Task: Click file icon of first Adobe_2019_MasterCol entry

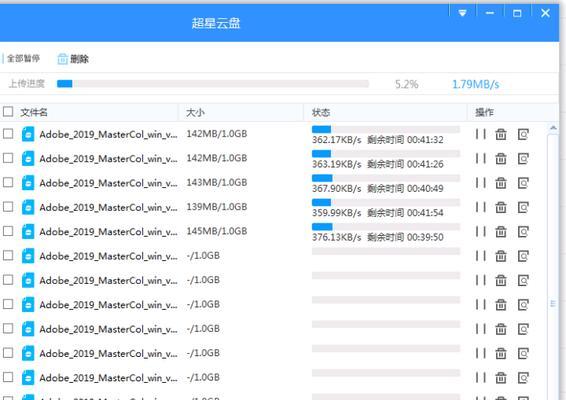Action: tap(28, 134)
